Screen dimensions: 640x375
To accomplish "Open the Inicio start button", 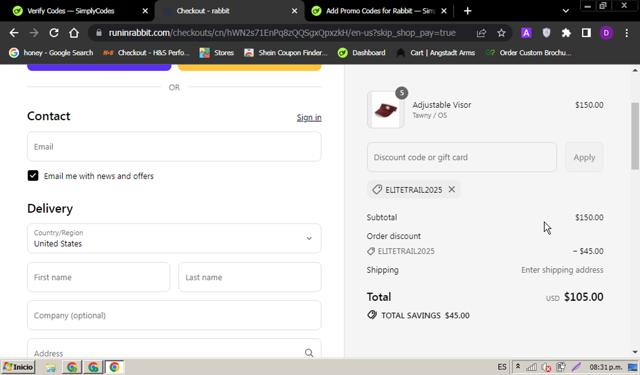I will (18, 367).
